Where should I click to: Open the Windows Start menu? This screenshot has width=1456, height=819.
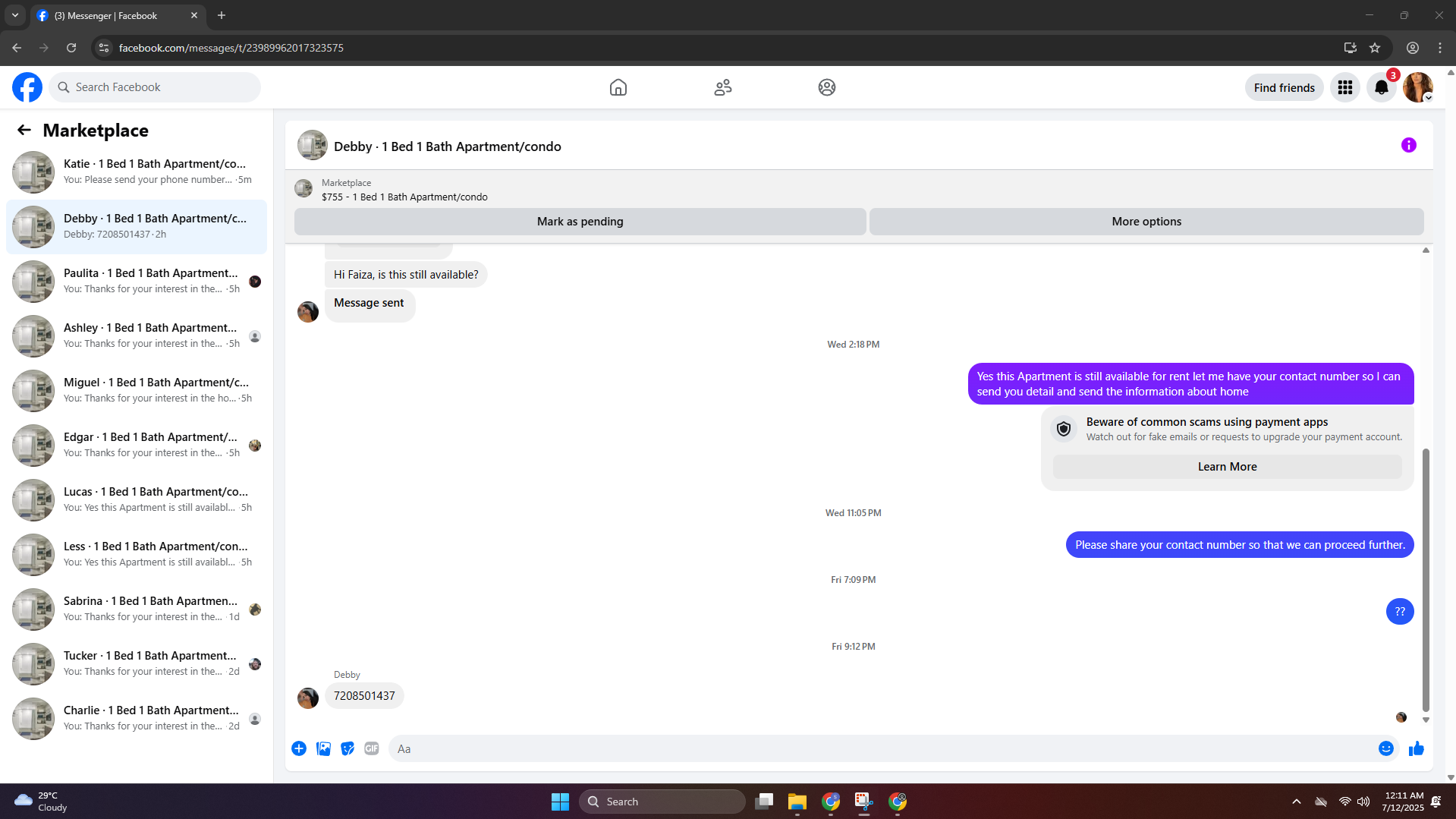[560, 802]
